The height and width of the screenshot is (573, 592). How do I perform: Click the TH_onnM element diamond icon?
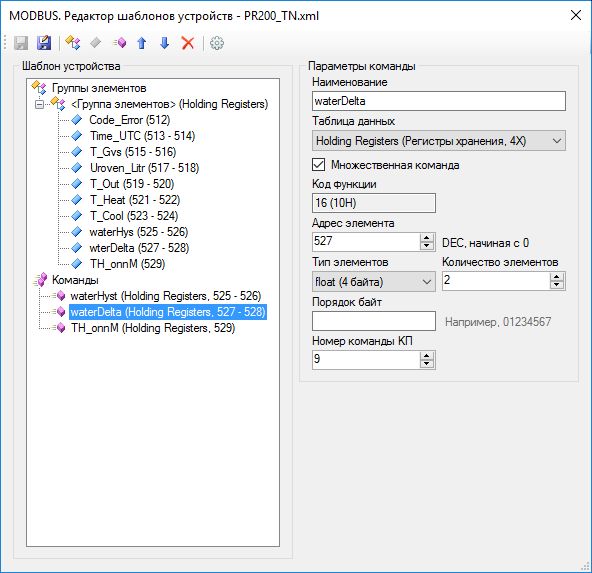tap(77, 264)
